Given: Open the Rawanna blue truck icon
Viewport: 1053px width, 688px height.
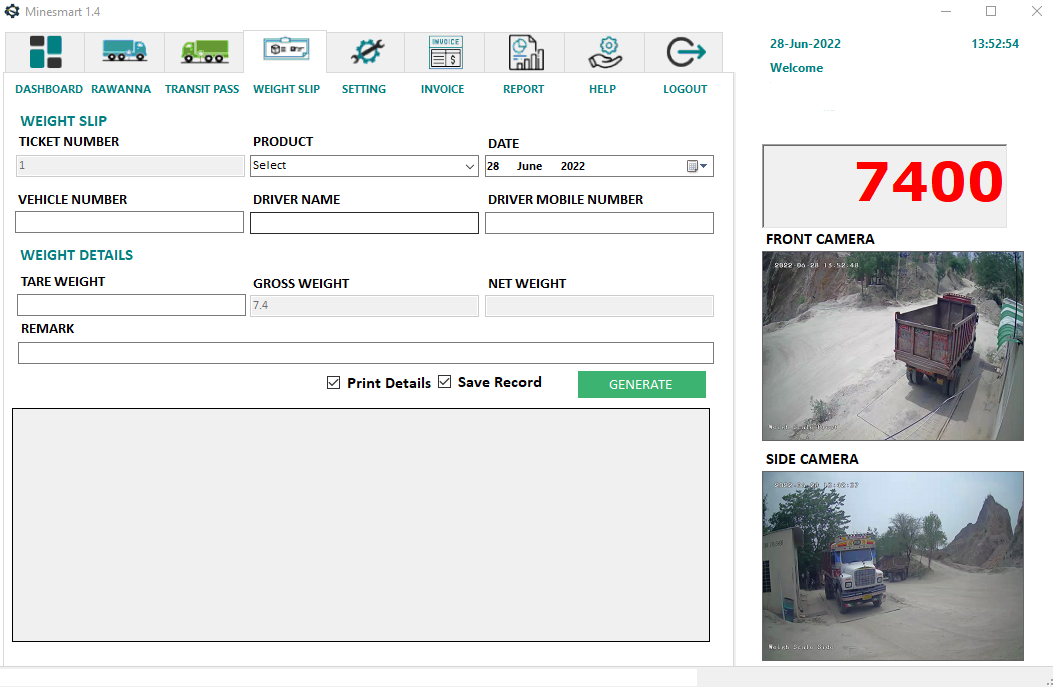Looking at the screenshot, I should 124,51.
